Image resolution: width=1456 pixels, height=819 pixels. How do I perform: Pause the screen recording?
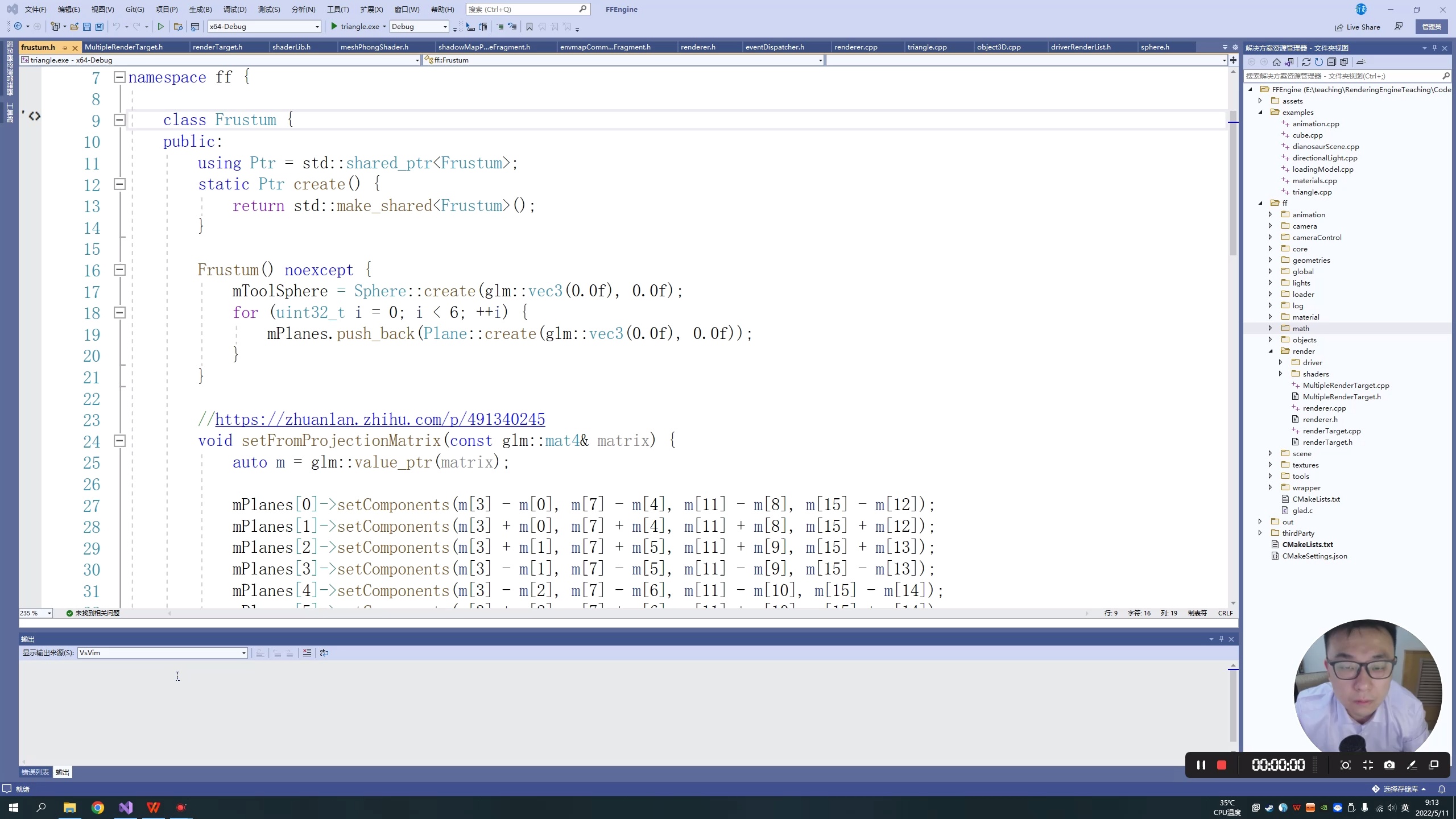click(1201, 765)
